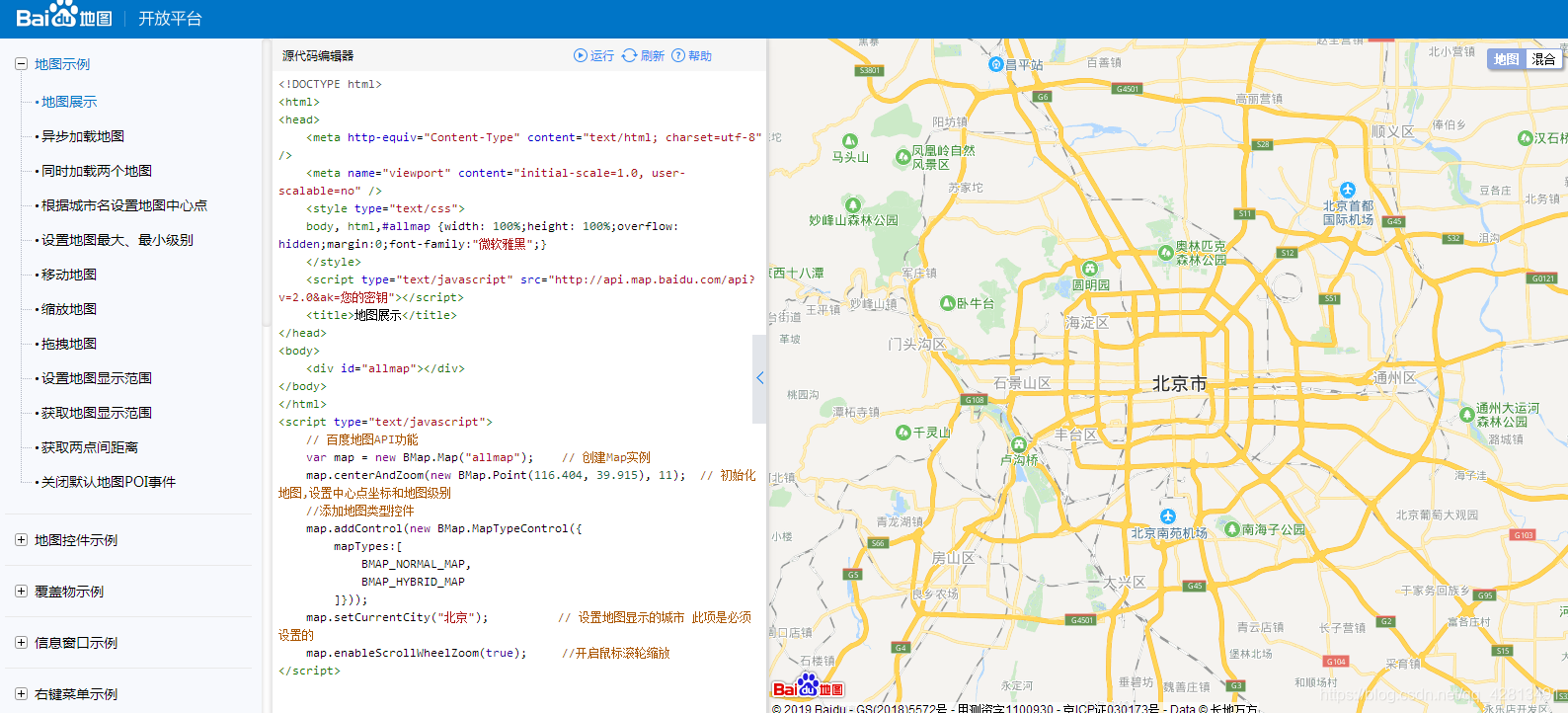Click the S3801 road shield near top

(869, 70)
